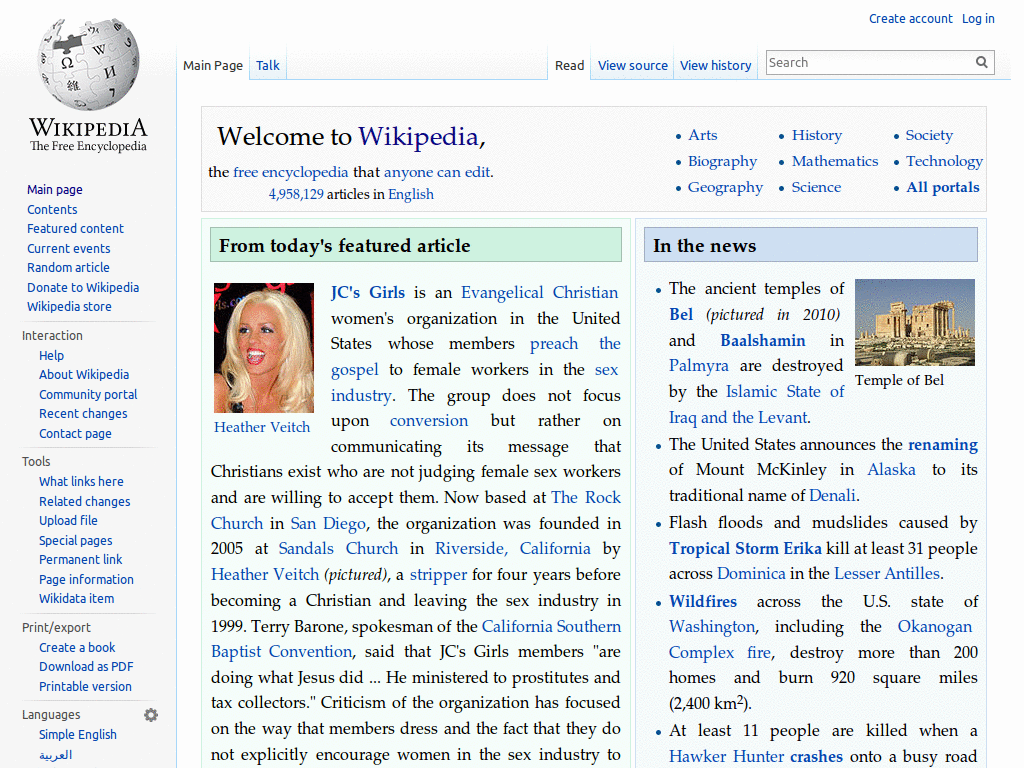Switch to Simple English language
Image resolution: width=1024 pixels, height=768 pixels.
(x=78, y=735)
